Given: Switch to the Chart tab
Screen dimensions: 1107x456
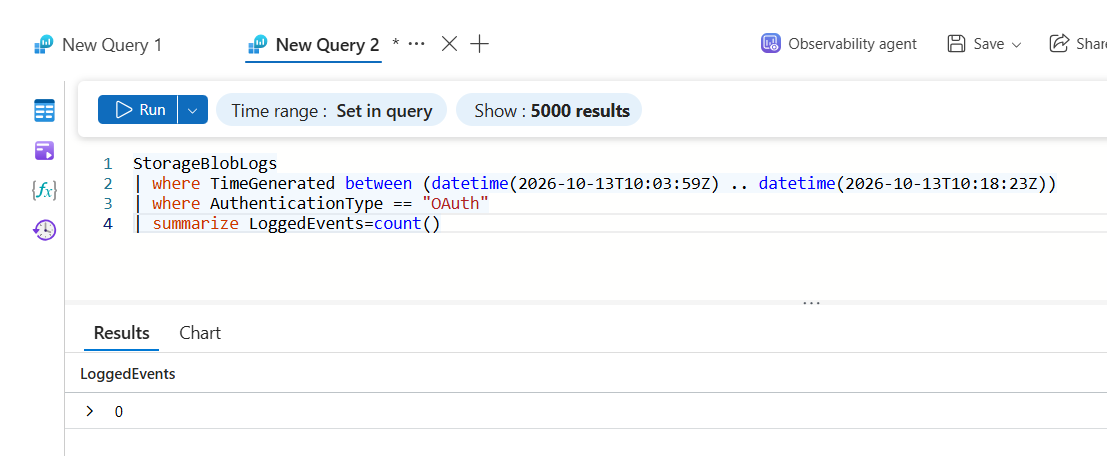Looking at the screenshot, I should tap(200, 332).
